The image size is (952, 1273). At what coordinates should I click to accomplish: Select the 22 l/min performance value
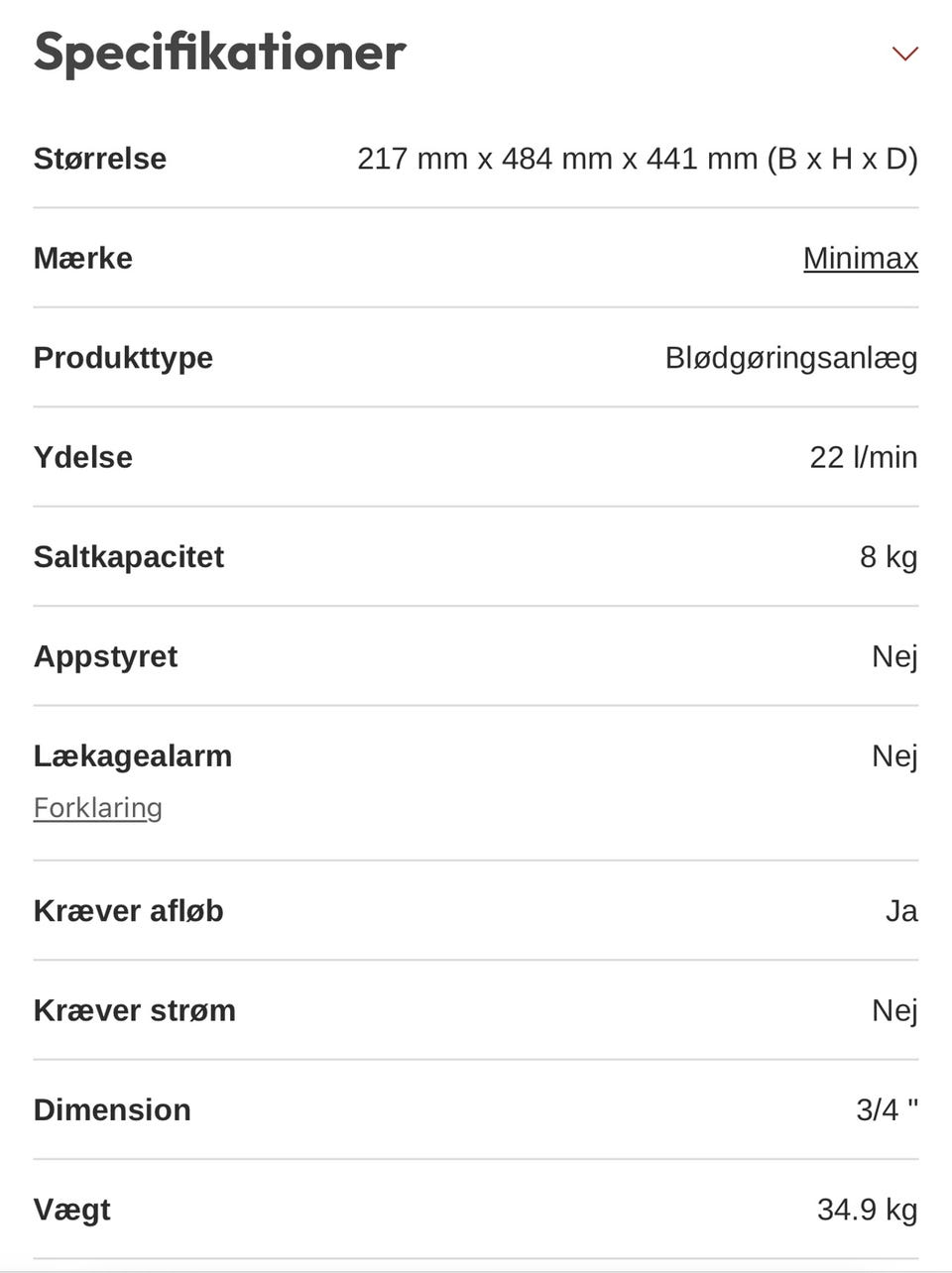863,457
